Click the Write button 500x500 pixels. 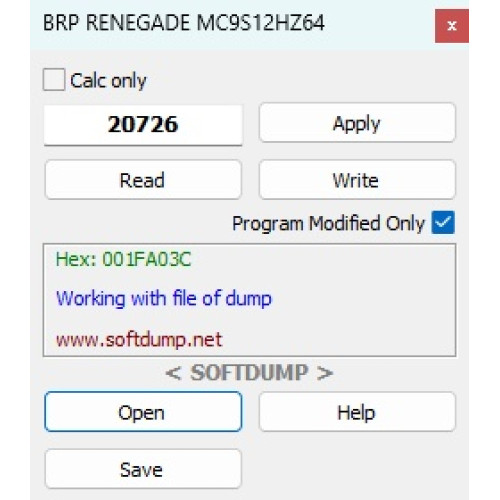coord(357,180)
